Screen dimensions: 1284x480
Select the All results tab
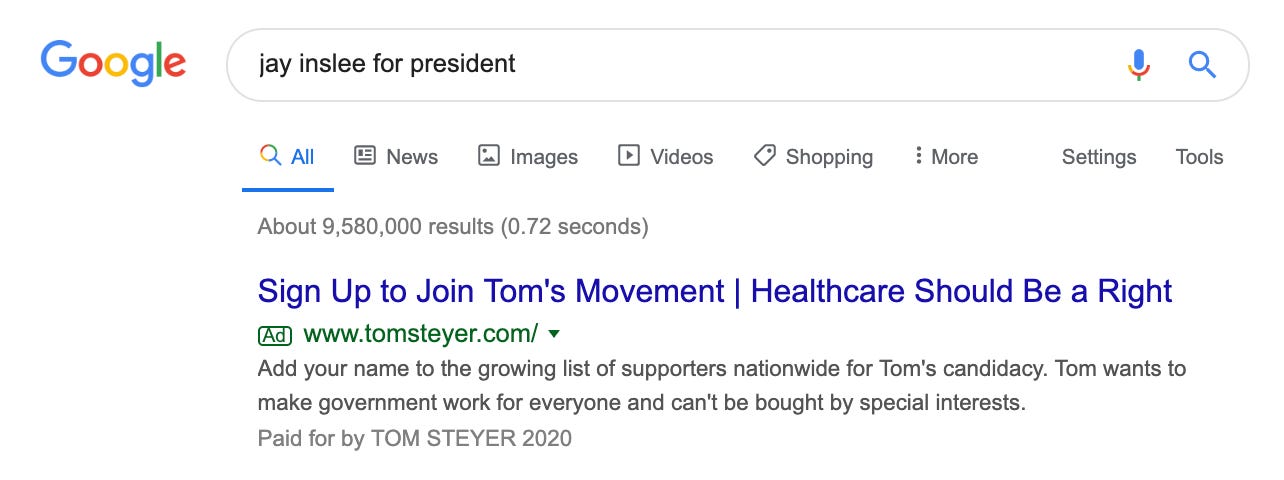coord(287,157)
